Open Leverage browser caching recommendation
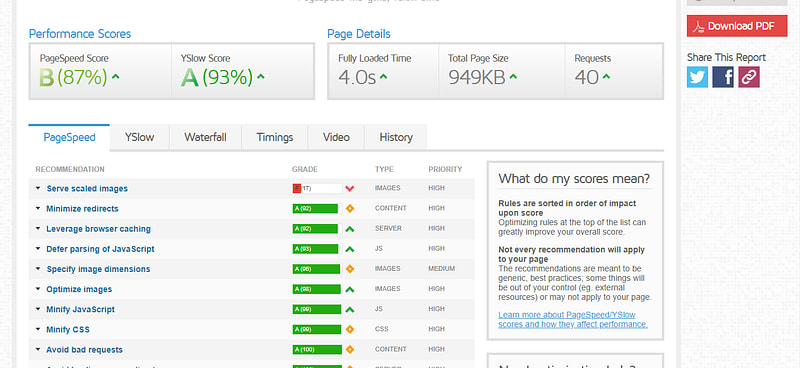The width and height of the screenshot is (800, 368). point(98,229)
